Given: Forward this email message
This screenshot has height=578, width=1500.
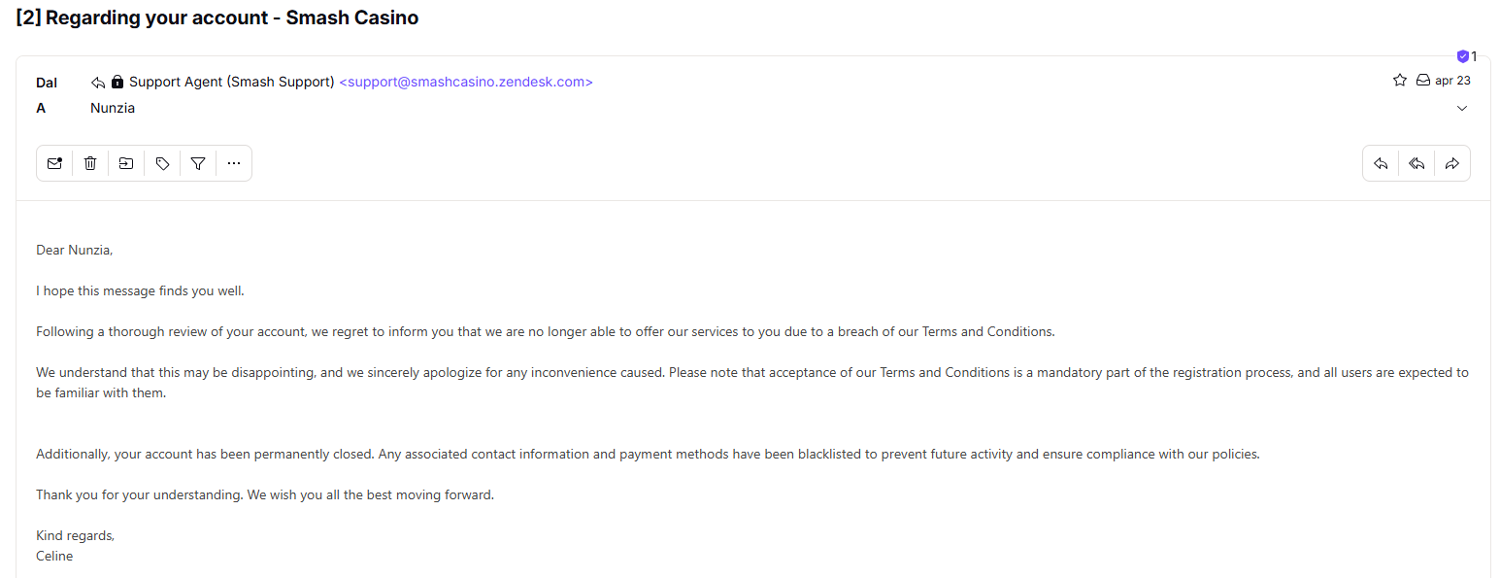Looking at the screenshot, I should pos(1452,164).
